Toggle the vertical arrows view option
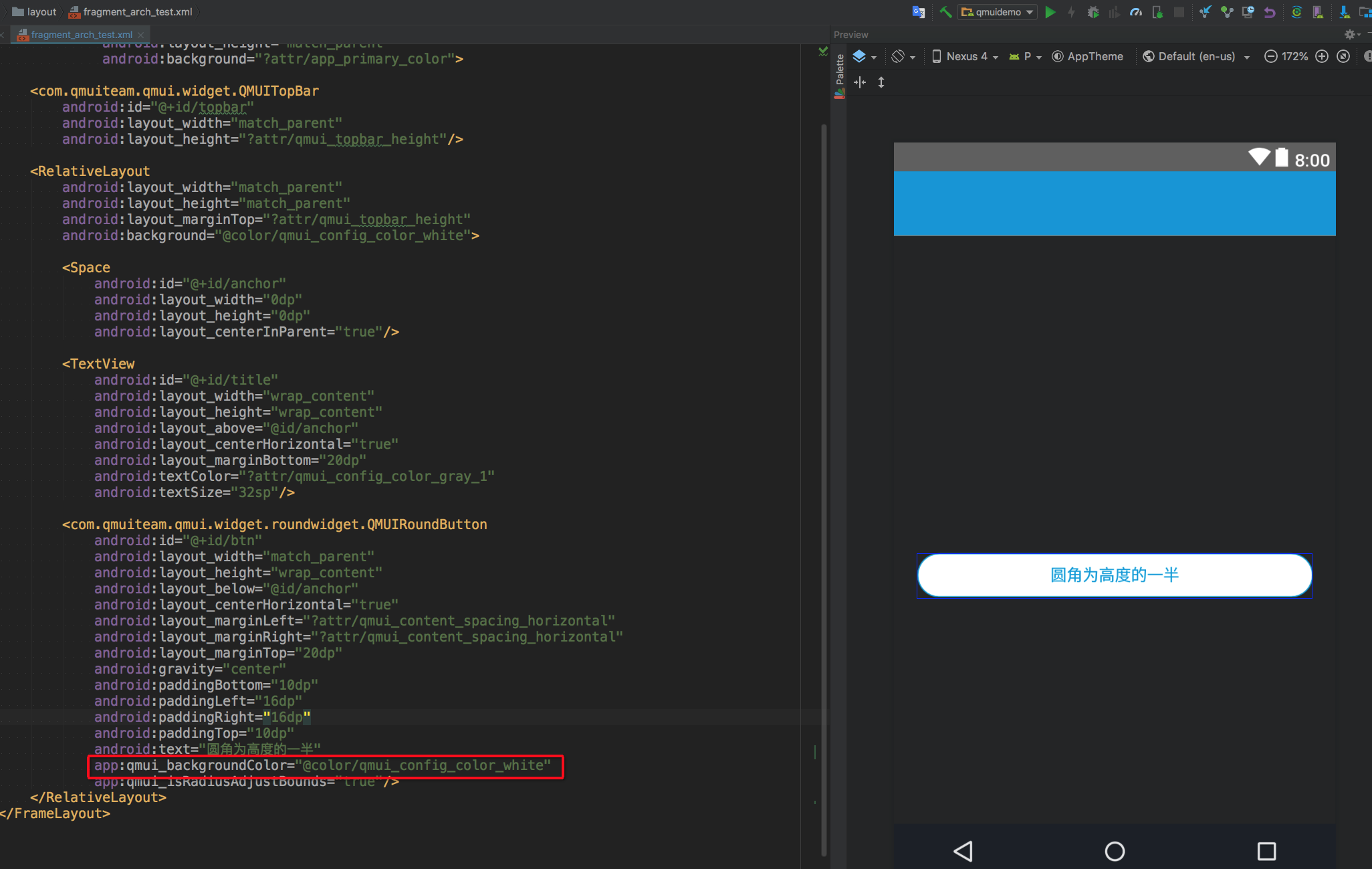 tap(881, 82)
